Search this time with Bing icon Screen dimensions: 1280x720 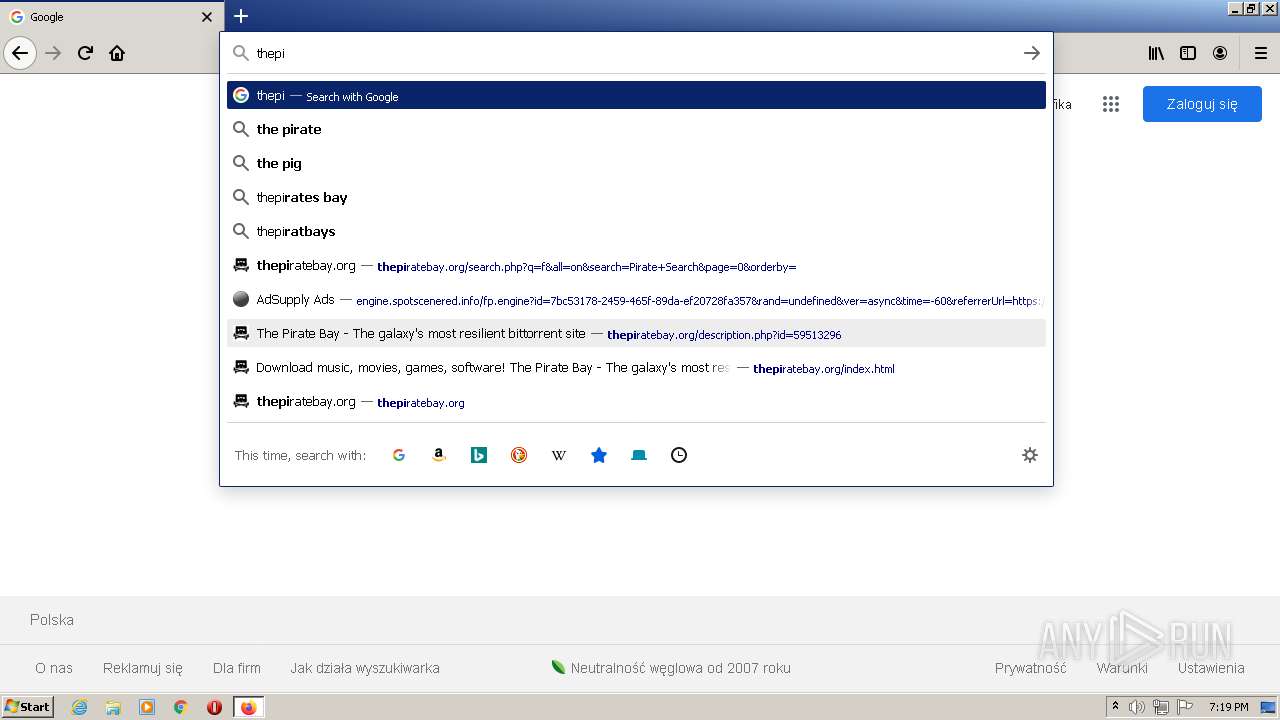point(479,455)
